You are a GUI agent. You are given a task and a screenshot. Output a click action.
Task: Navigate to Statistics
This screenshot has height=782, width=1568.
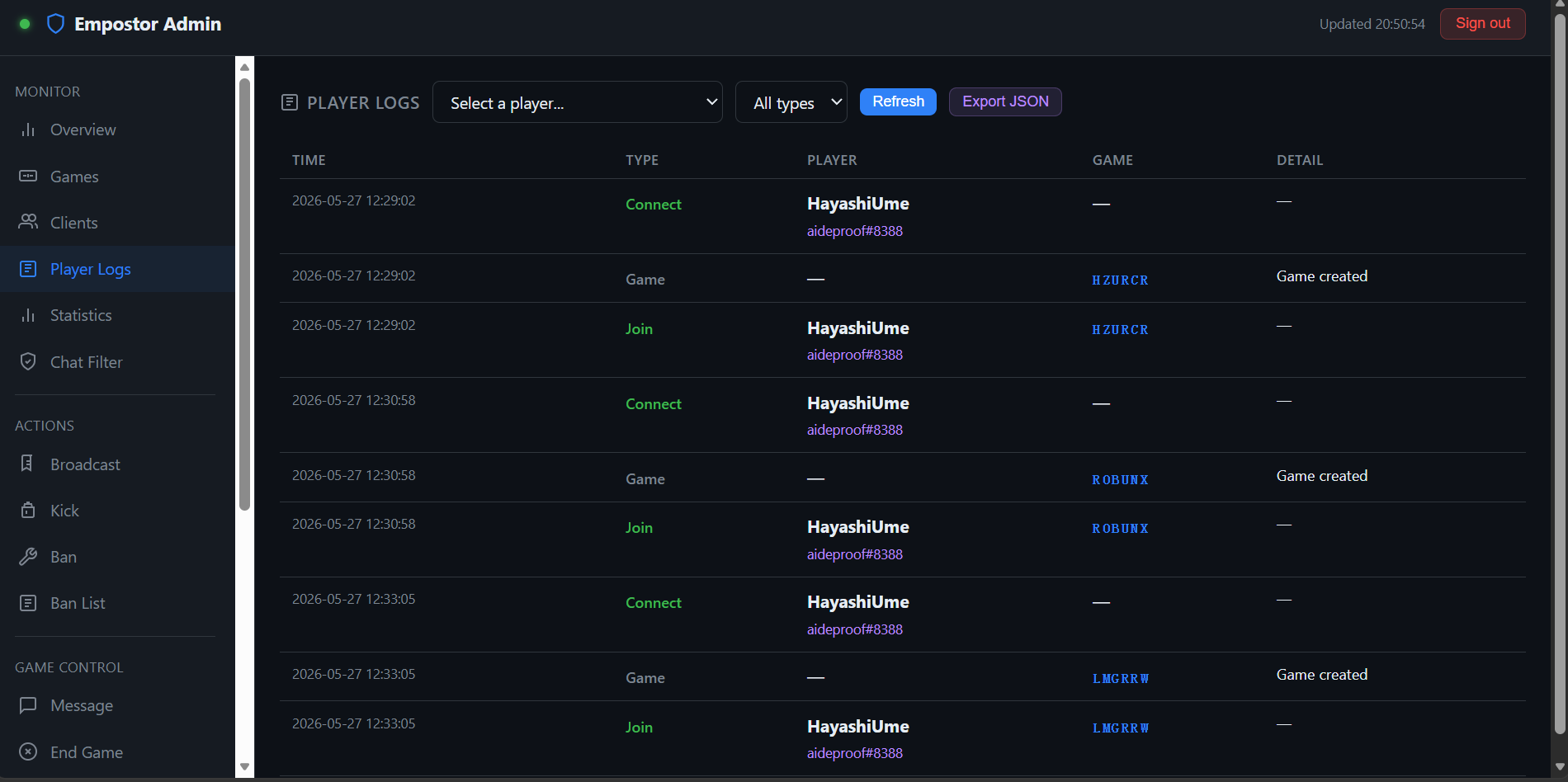pos(81,315)
